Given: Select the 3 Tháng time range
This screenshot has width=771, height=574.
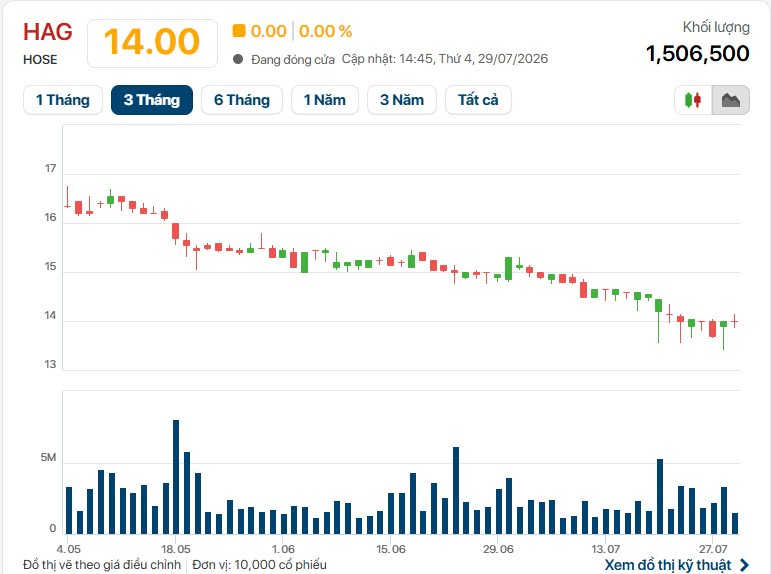Looking at the screenshot, I should 152,100.
